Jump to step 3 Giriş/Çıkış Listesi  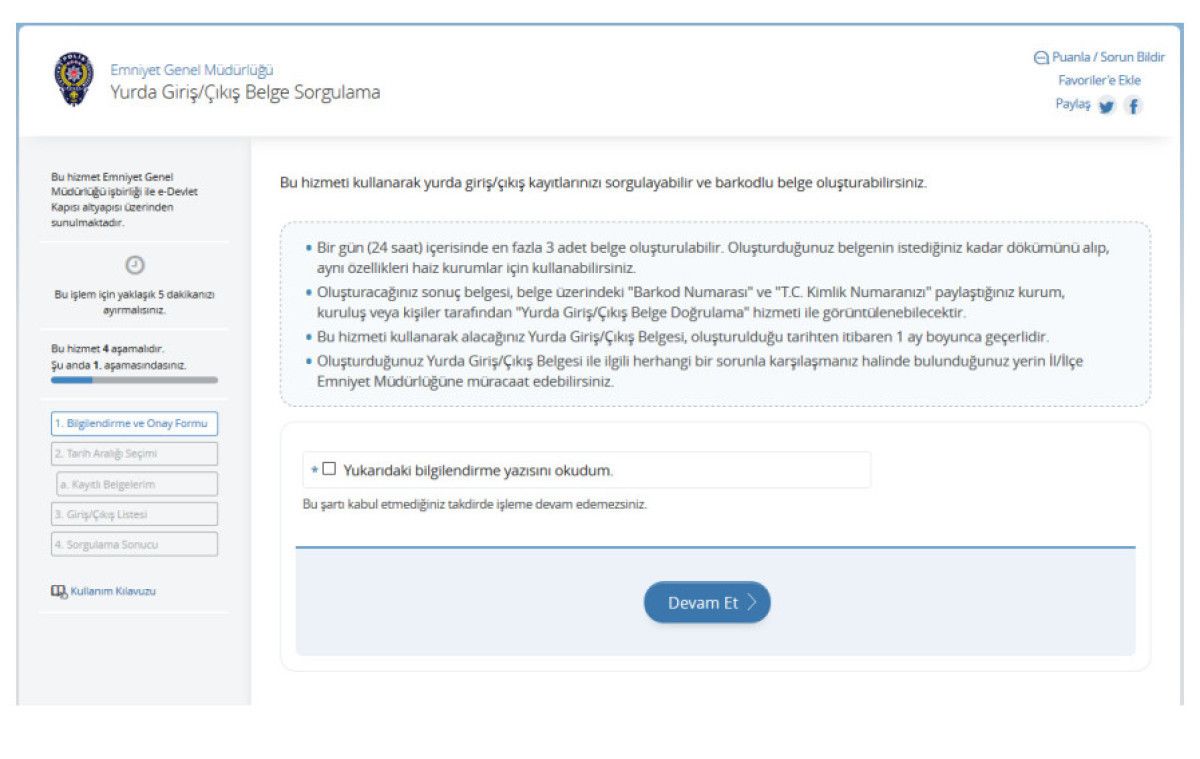click(134, 514)
